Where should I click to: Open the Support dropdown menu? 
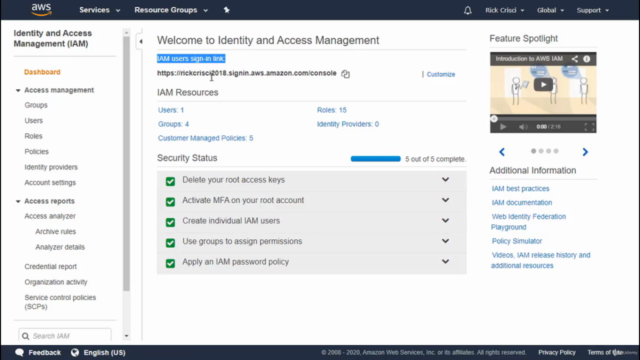(593, 10)
